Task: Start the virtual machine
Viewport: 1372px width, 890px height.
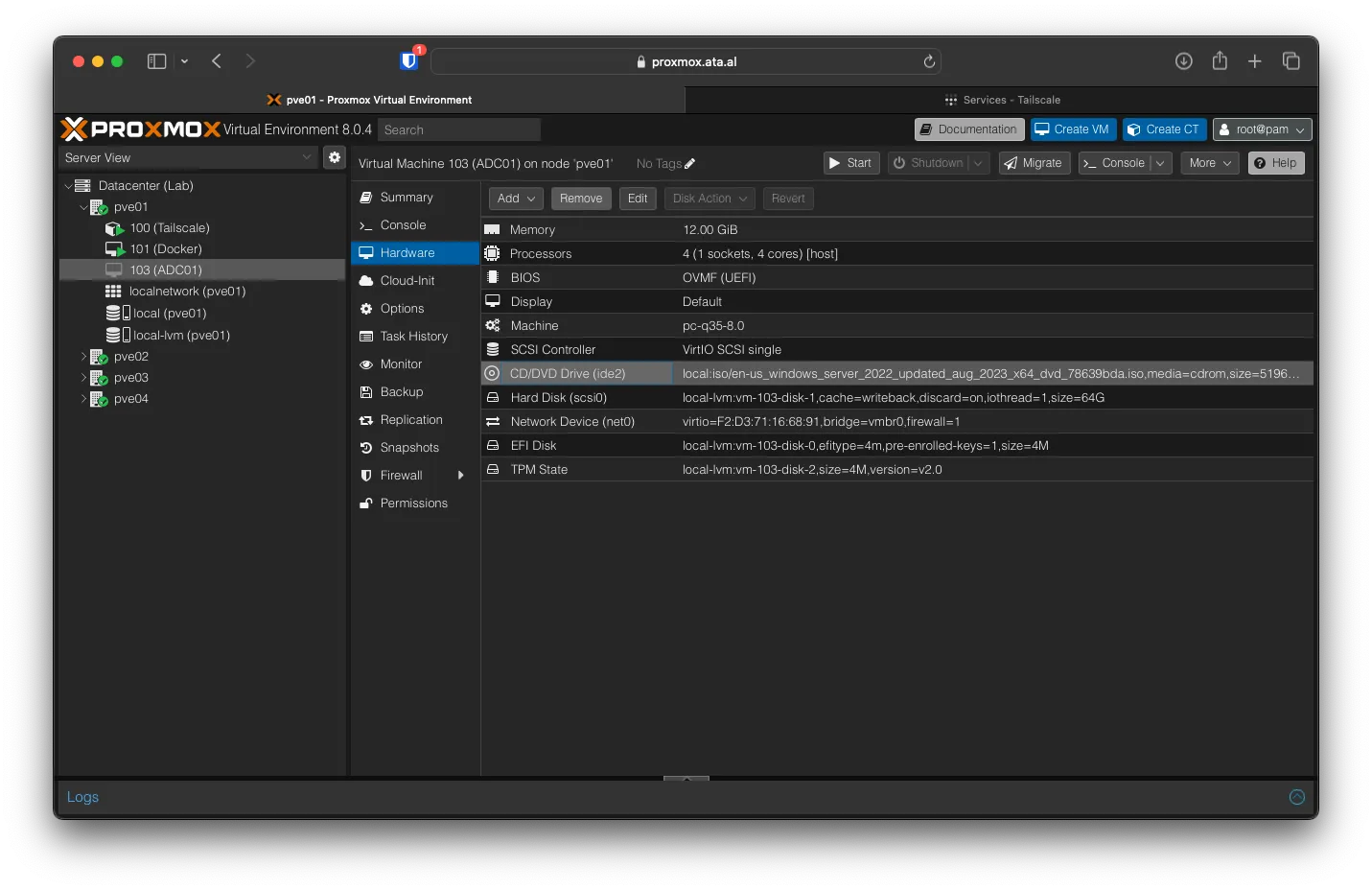Action: (x=850, y=163)
